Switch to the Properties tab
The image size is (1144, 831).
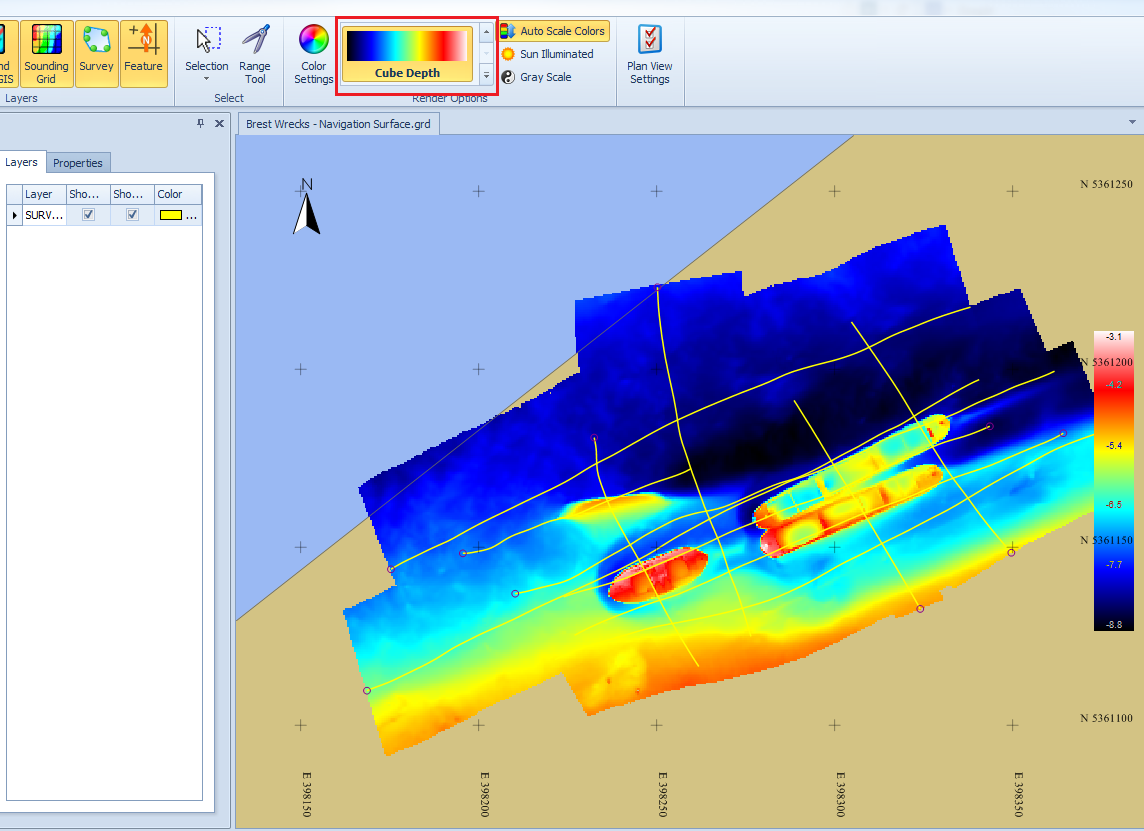(78, 163)
